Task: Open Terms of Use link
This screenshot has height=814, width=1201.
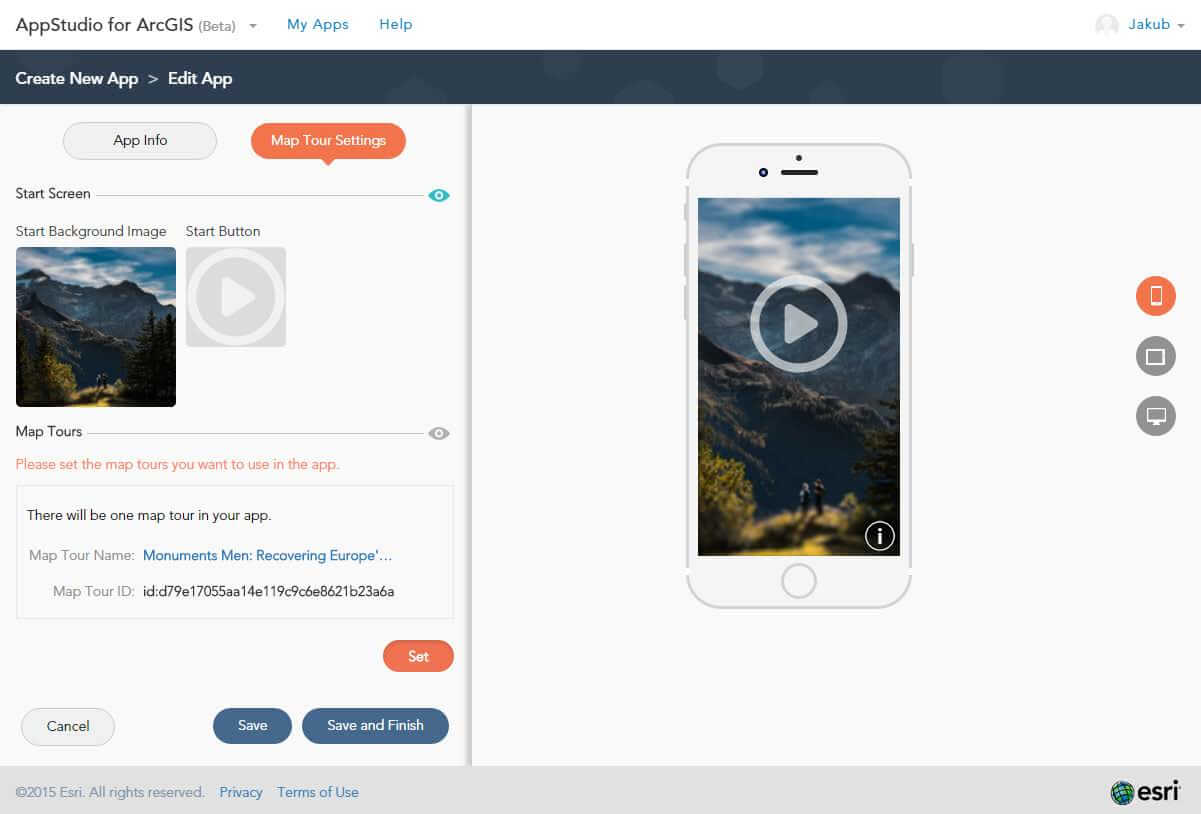Action: pyautogui.click(x=318, y=792)
